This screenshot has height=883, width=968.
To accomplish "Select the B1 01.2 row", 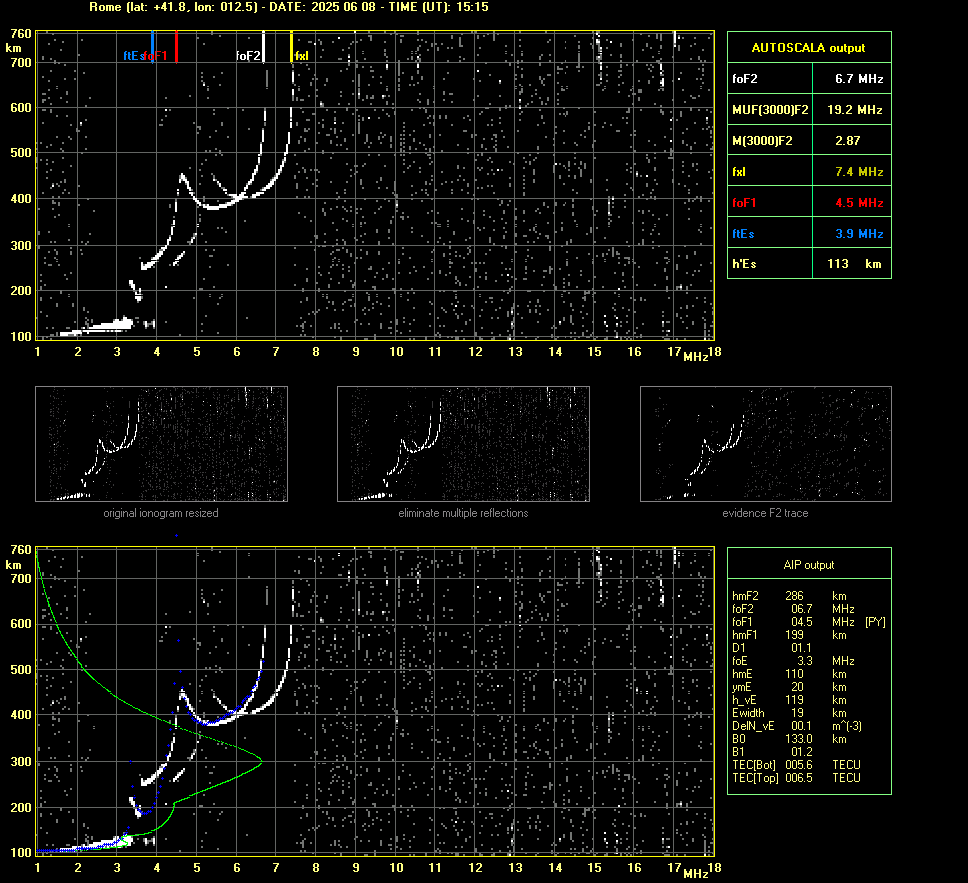I will pyautogui.click(x=773, y=751).
